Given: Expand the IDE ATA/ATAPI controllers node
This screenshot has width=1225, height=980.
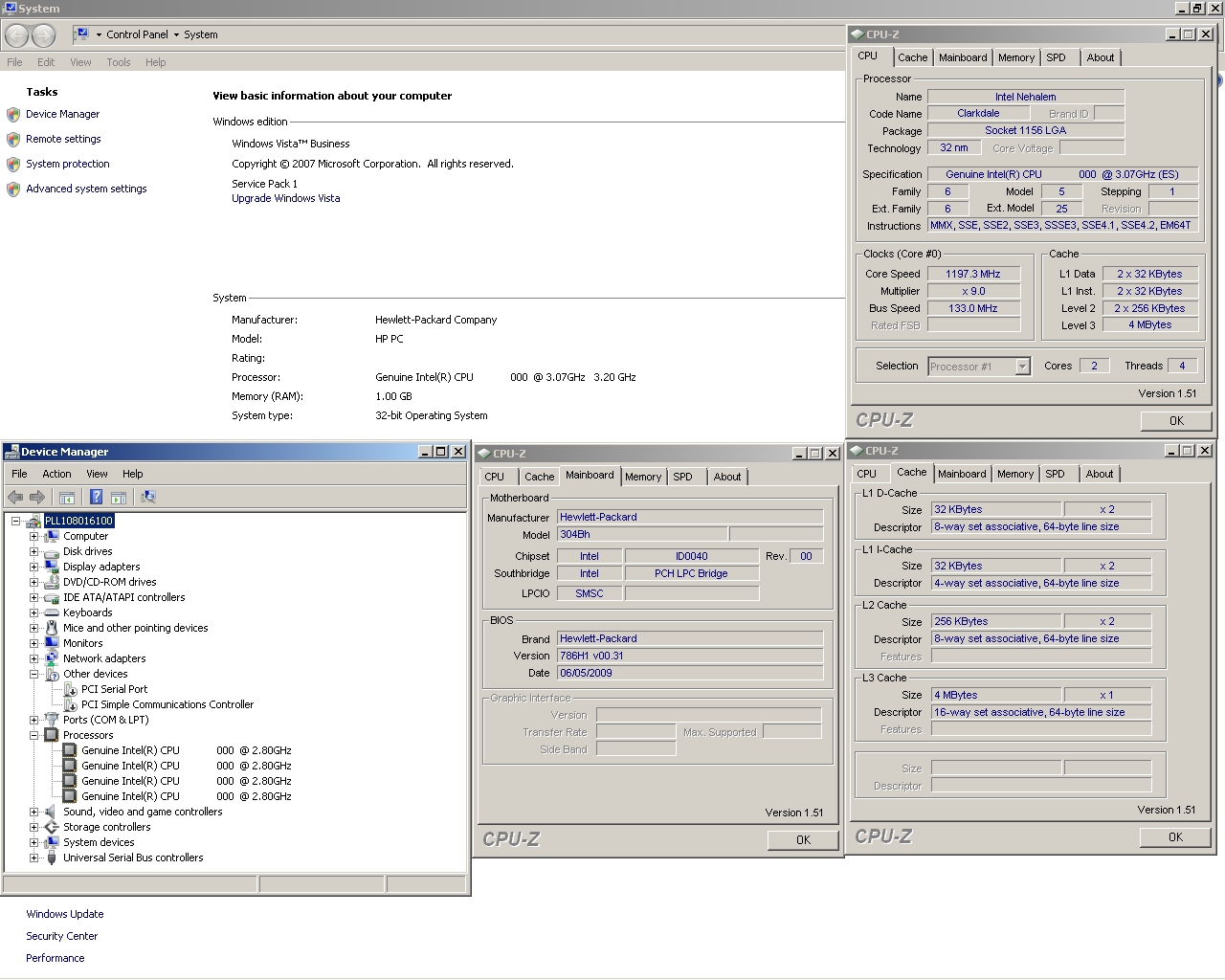Looking at the screenshot, I should coord(33,597).
